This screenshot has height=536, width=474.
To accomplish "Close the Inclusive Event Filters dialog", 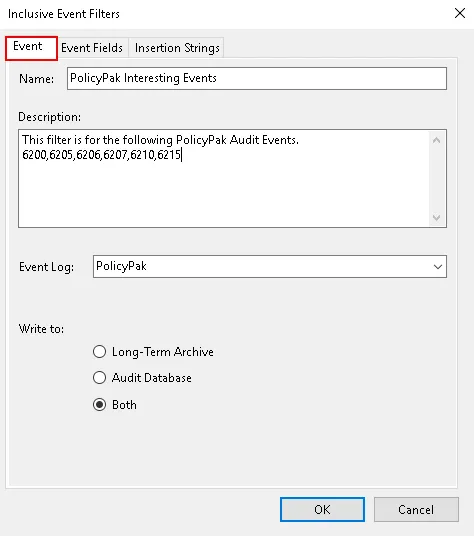I will 460,13.
